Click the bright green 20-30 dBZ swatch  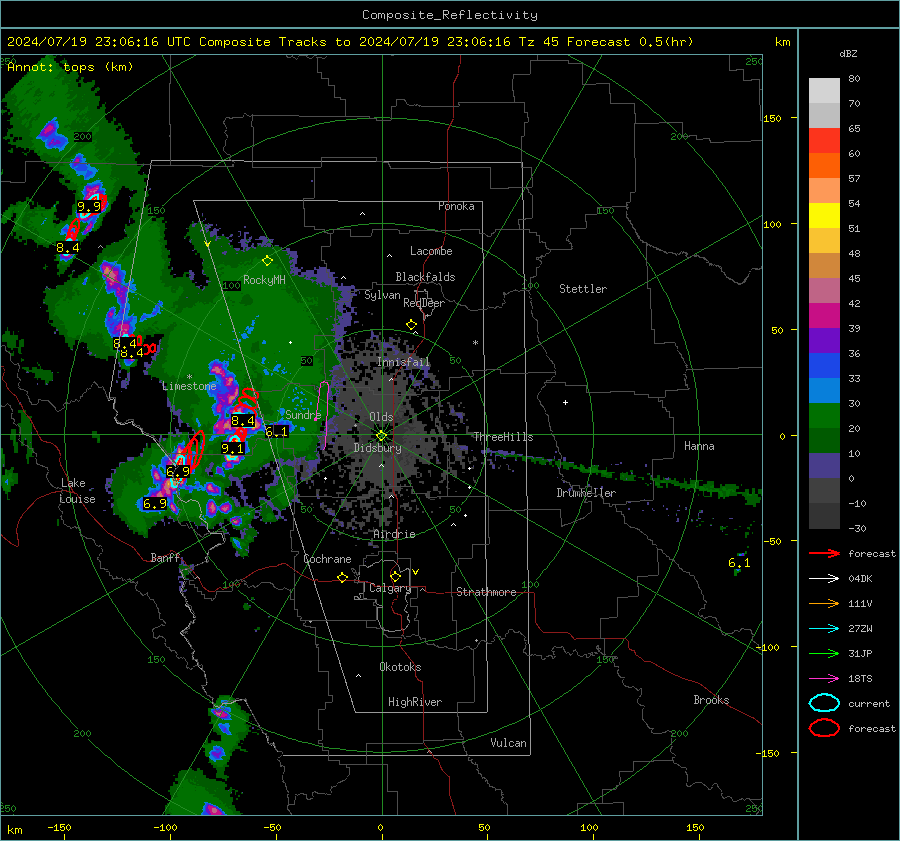[x=824, y=415]
